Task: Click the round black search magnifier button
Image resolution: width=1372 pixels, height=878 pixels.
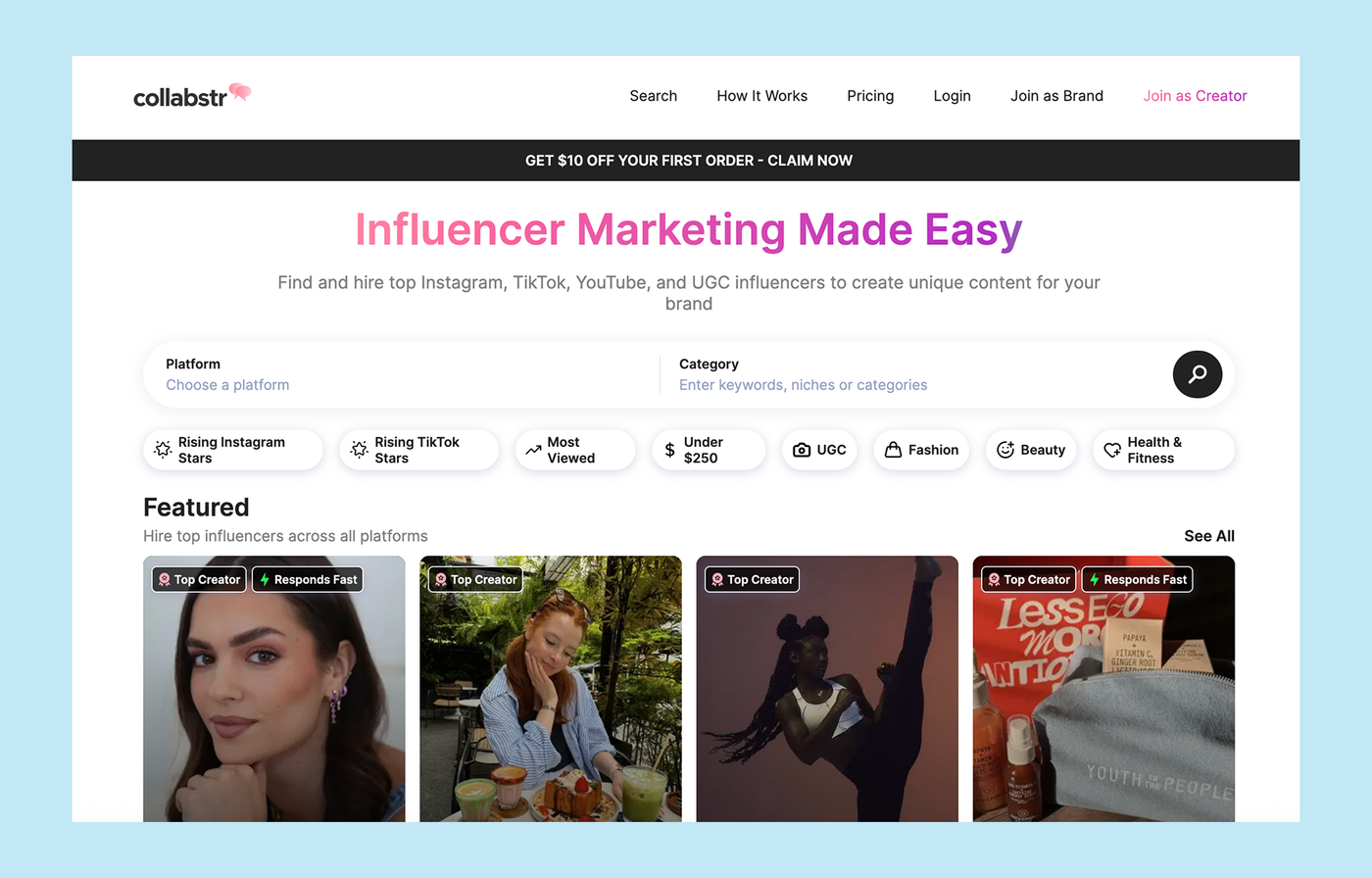Action: tap(1197, 374)
